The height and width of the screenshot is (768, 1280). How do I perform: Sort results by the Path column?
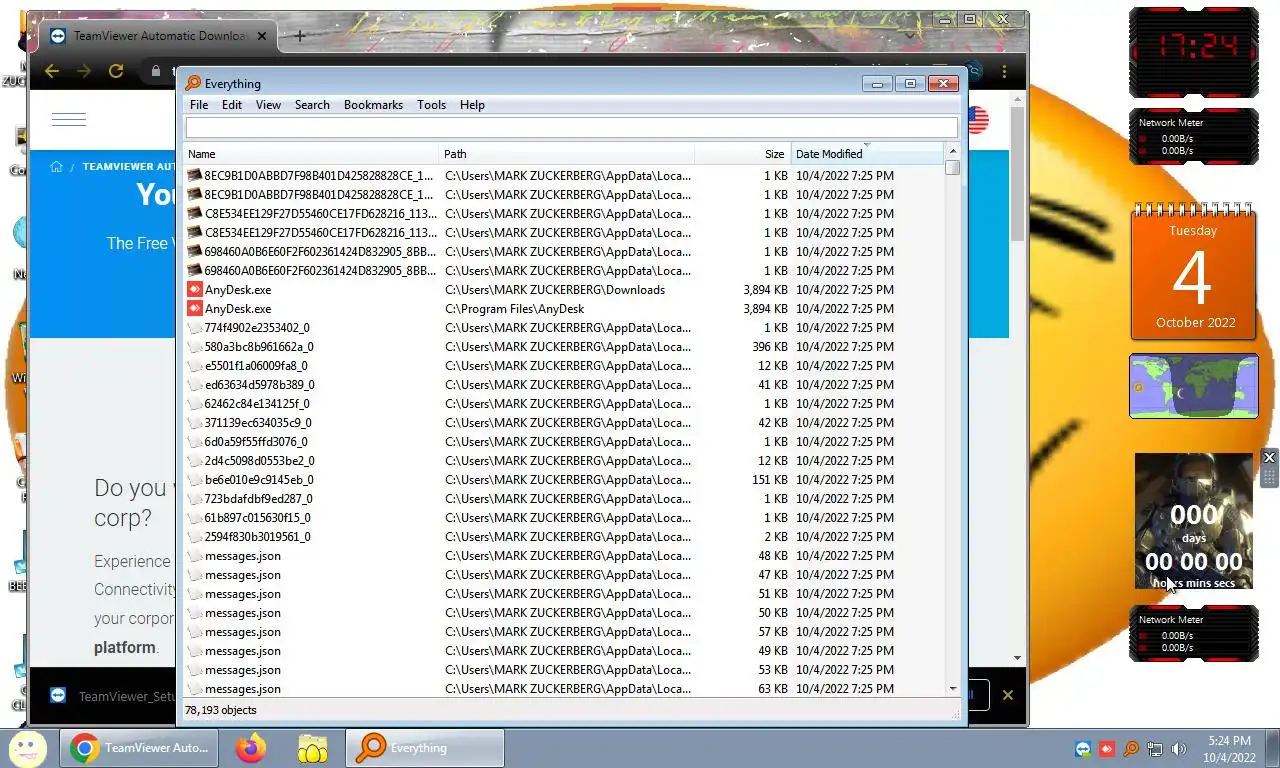(566, 154)
